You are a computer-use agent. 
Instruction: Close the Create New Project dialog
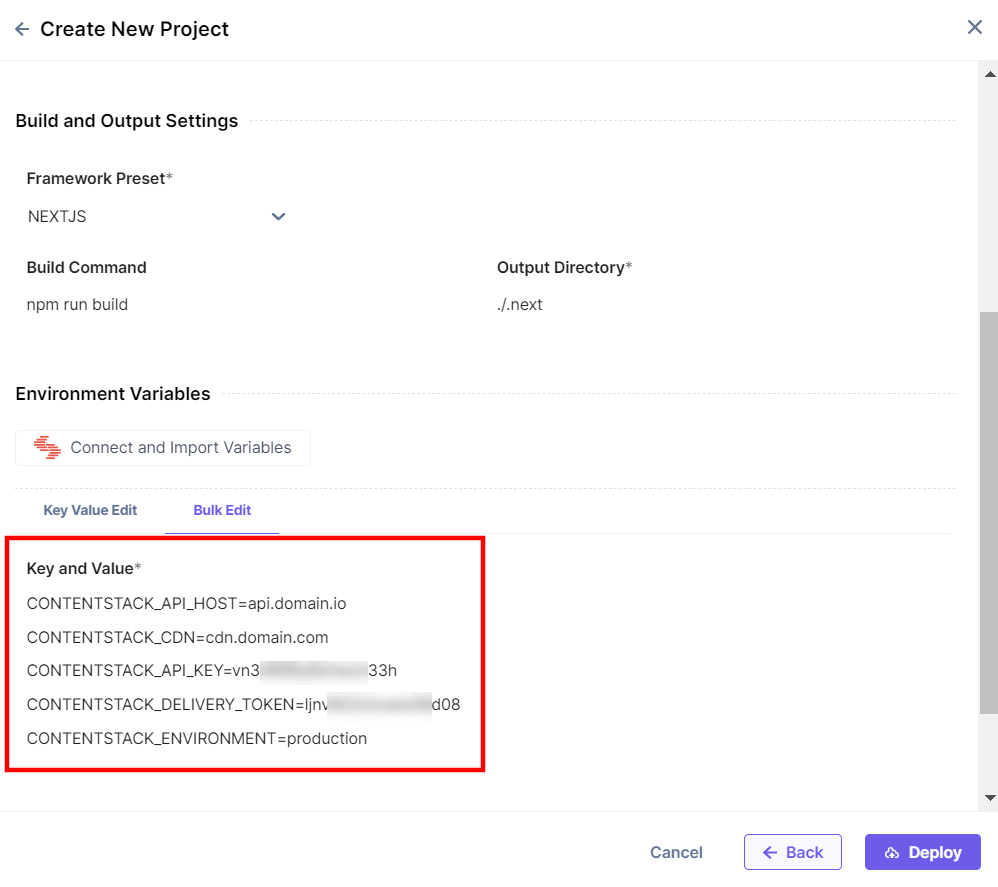[x=975, y=28]
